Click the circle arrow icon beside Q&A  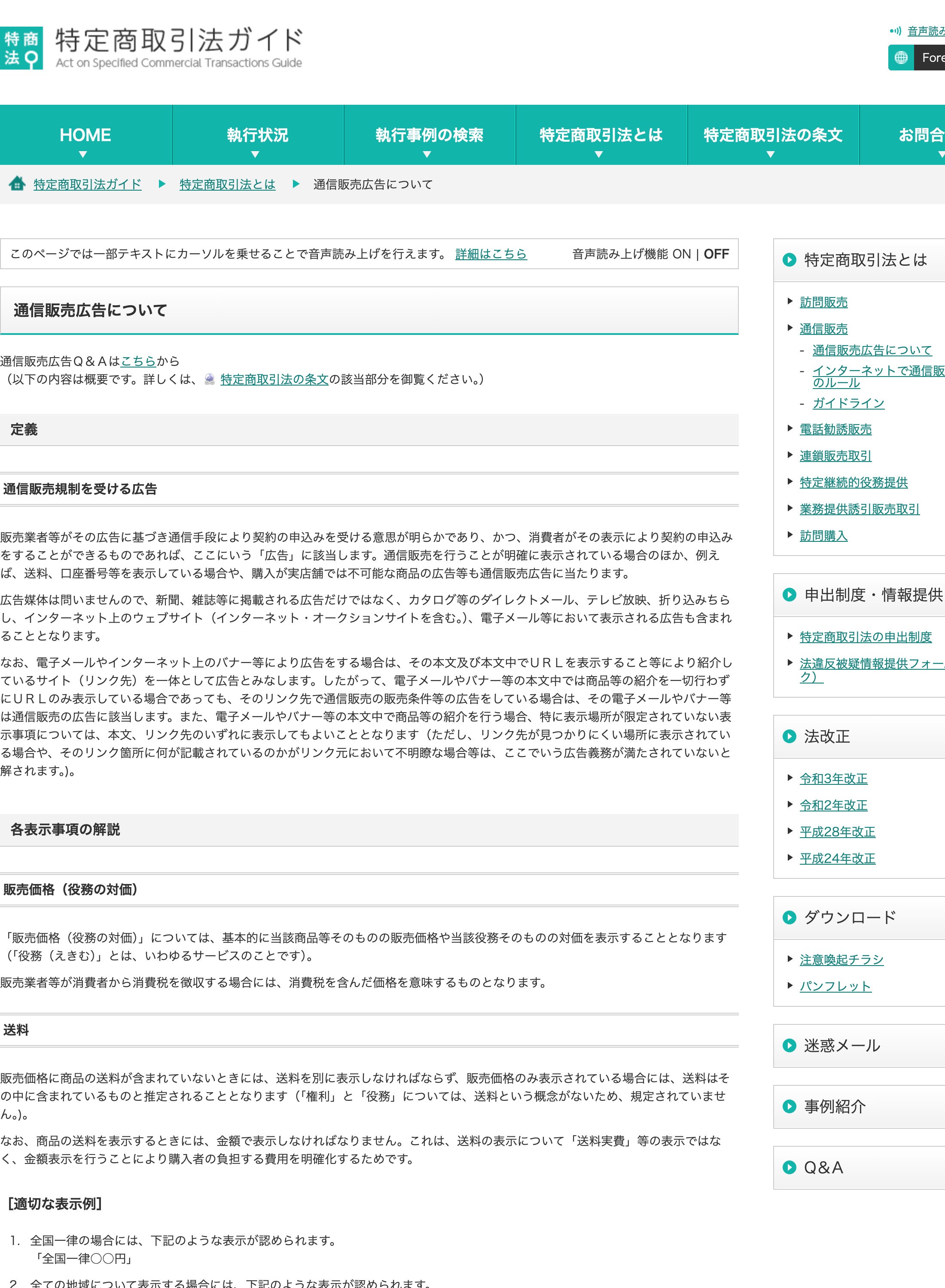coord(790,1167)
